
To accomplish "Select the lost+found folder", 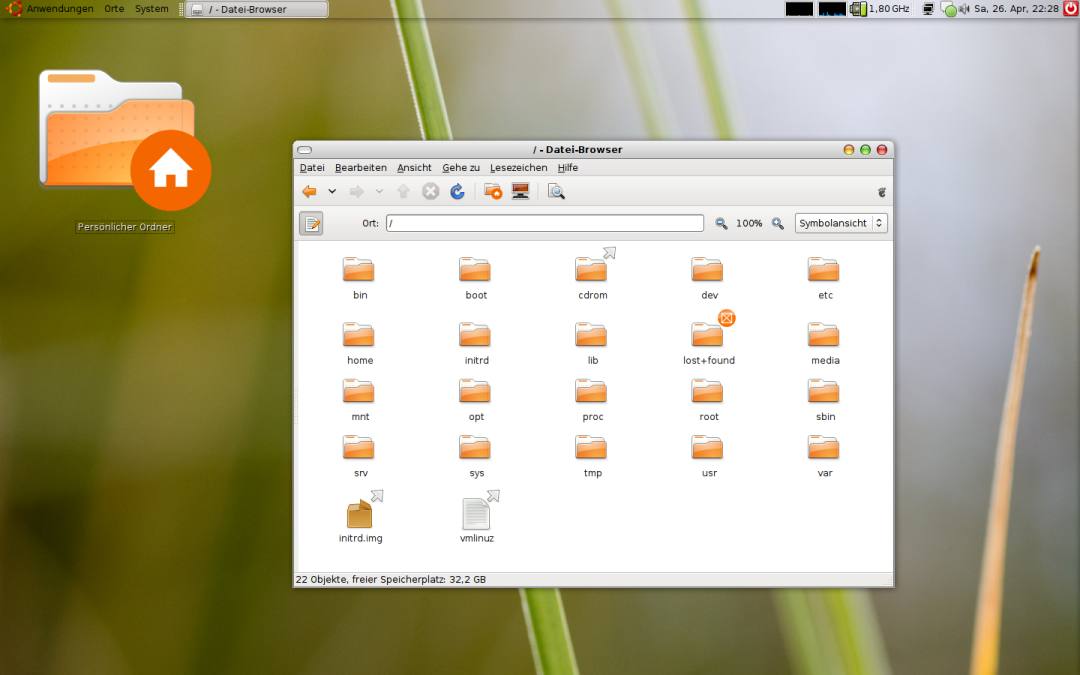I will pos(709,339).
